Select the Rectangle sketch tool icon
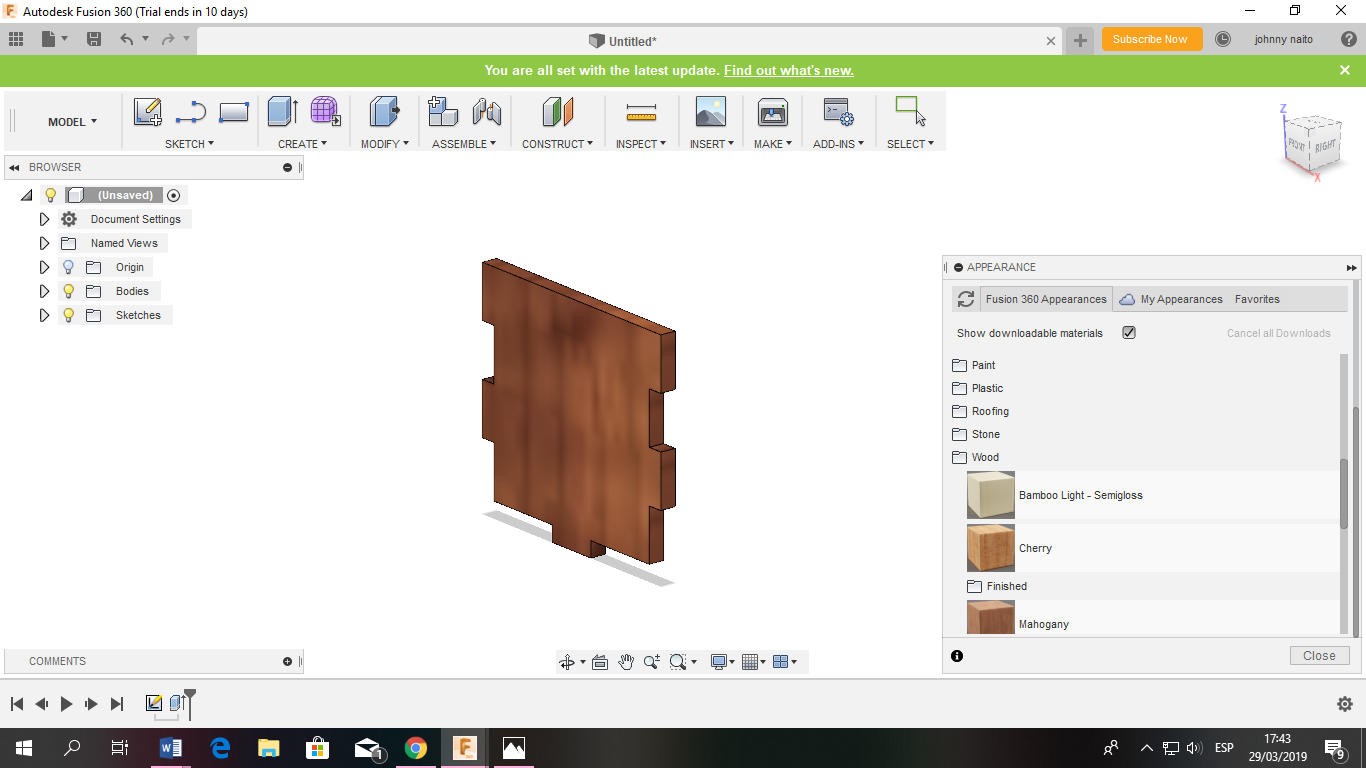The image size is (1366, 768). pos(234,112)
